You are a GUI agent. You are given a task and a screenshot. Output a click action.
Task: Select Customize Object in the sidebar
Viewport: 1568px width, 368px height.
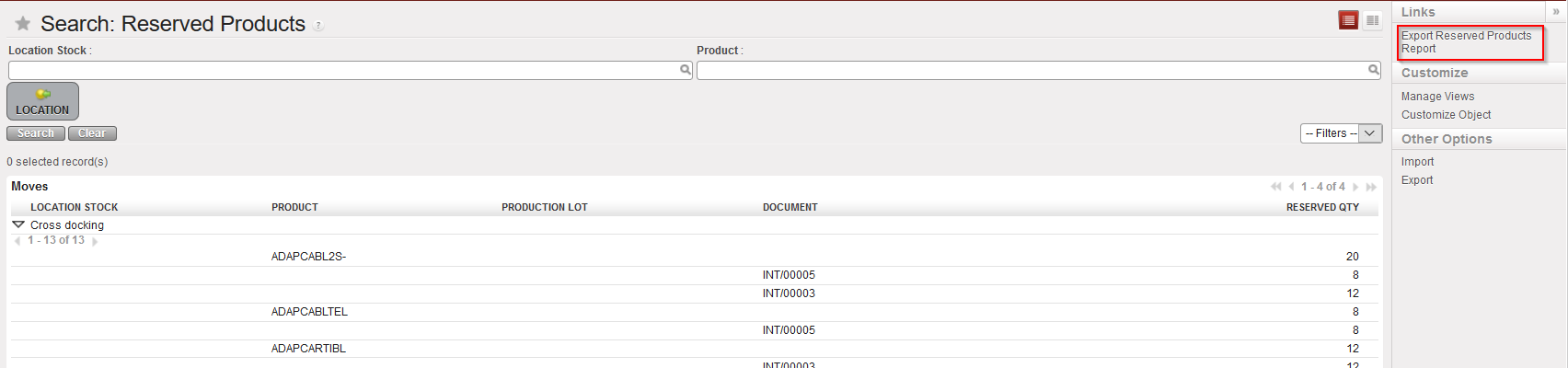[1446, 115]
